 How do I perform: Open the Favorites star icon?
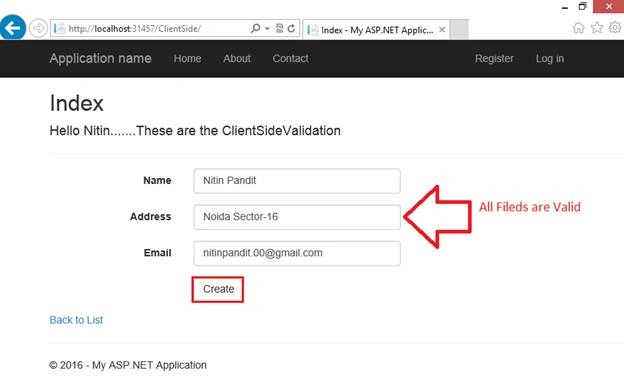coord(597,27)
